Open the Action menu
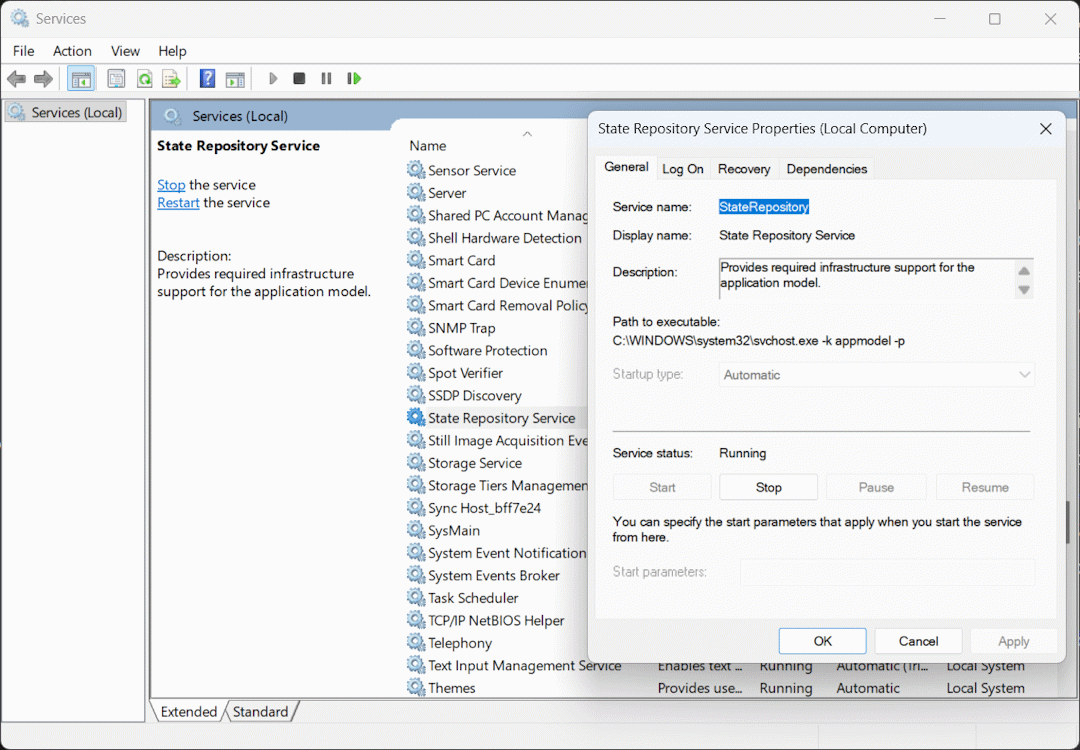This screenshot has width=1080, height=750. (x=72, y=51)
